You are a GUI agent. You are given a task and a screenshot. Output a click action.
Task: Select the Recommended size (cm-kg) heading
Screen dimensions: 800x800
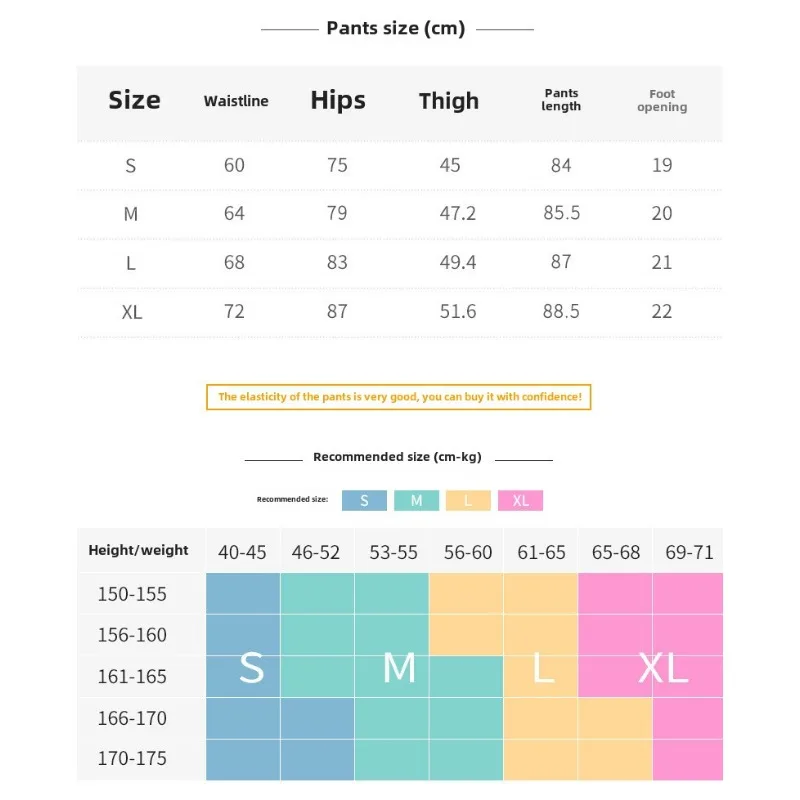397,457
